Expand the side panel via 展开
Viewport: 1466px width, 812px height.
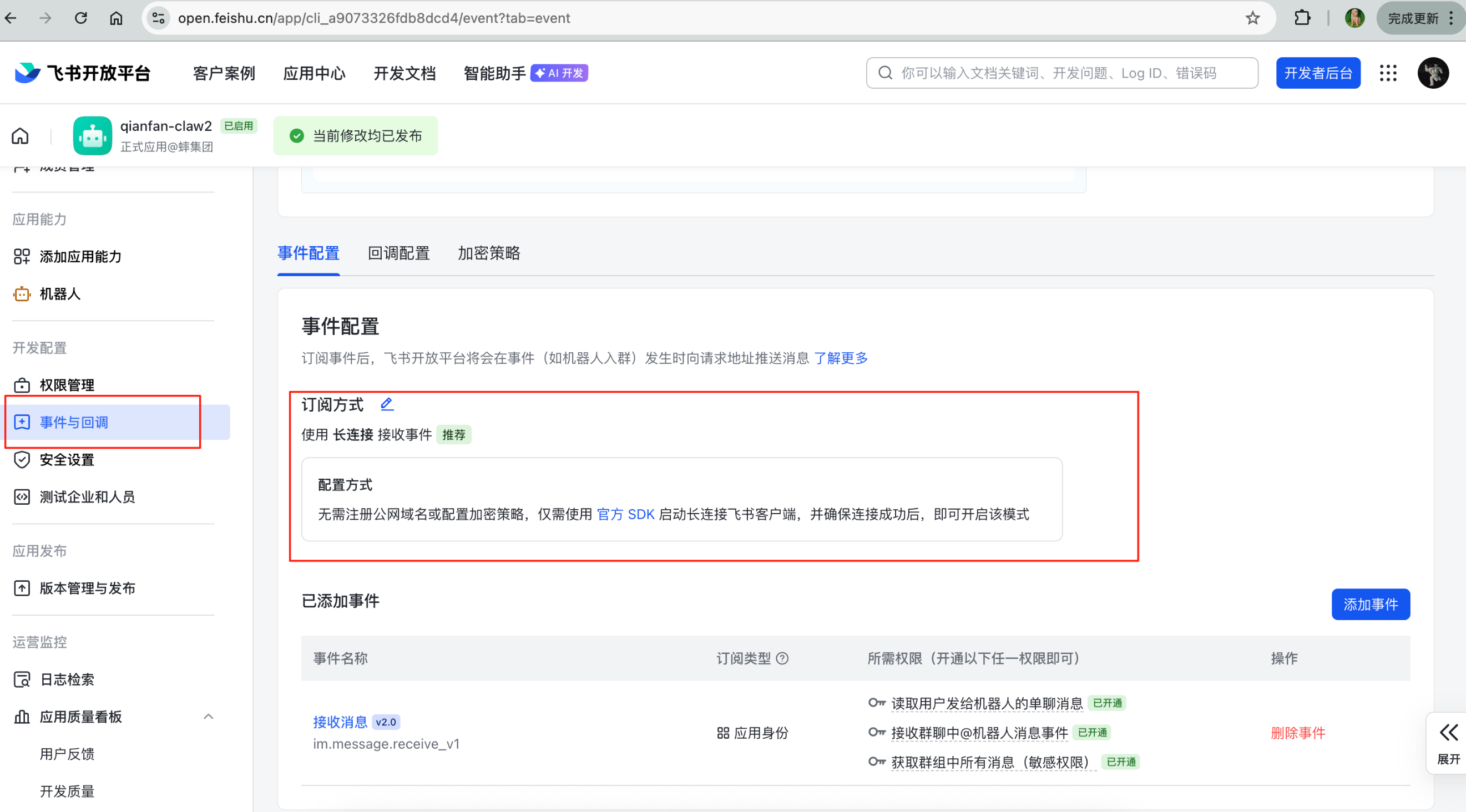1448,743
